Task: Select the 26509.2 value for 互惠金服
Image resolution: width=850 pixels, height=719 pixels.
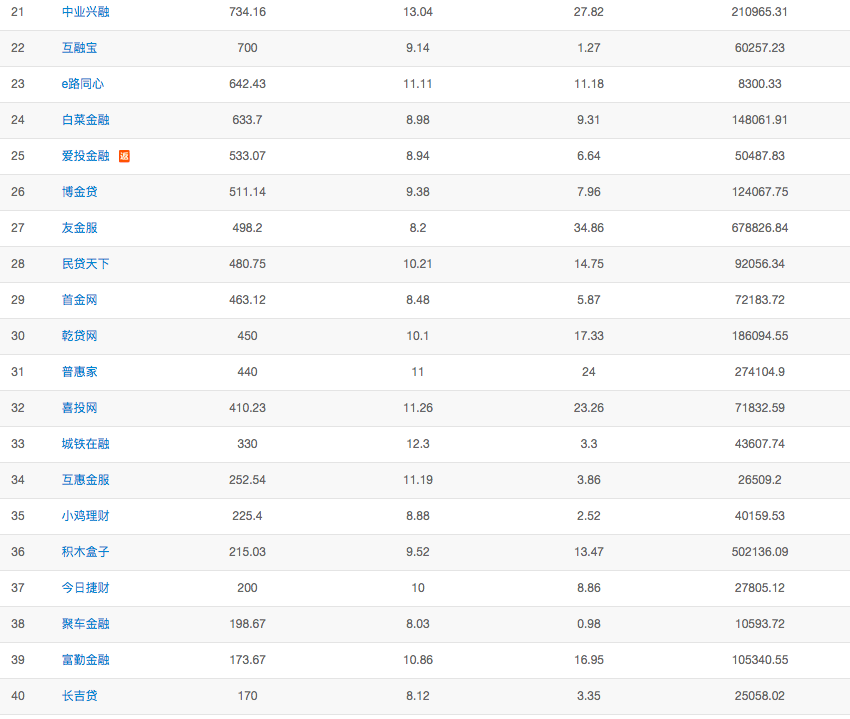Action: pyautogui.click(x=759, y=480)
